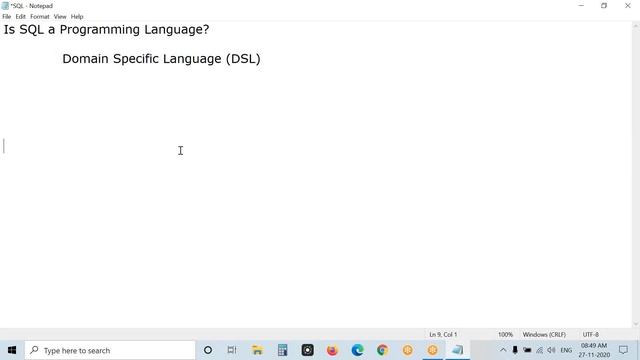This screenshot has width=640, height=360.
Task: Open the second orange running app icon
Action: tap(433, 350)
